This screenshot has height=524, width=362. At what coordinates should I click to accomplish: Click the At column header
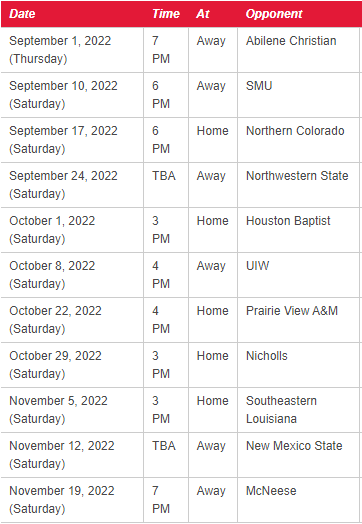pyautogui.click(x=203, y=14)
